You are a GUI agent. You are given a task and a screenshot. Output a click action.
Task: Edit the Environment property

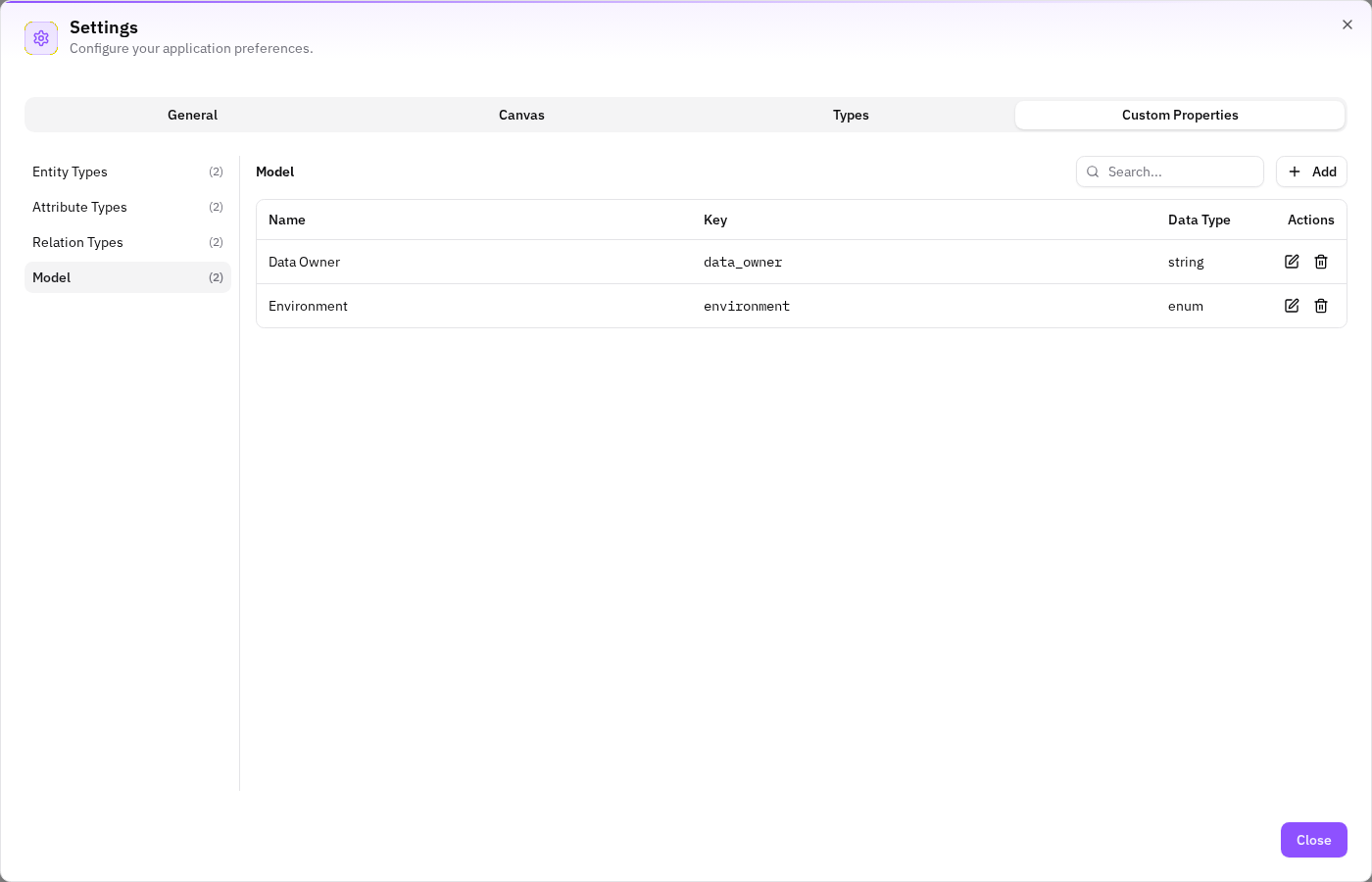tap(1292, 306)
